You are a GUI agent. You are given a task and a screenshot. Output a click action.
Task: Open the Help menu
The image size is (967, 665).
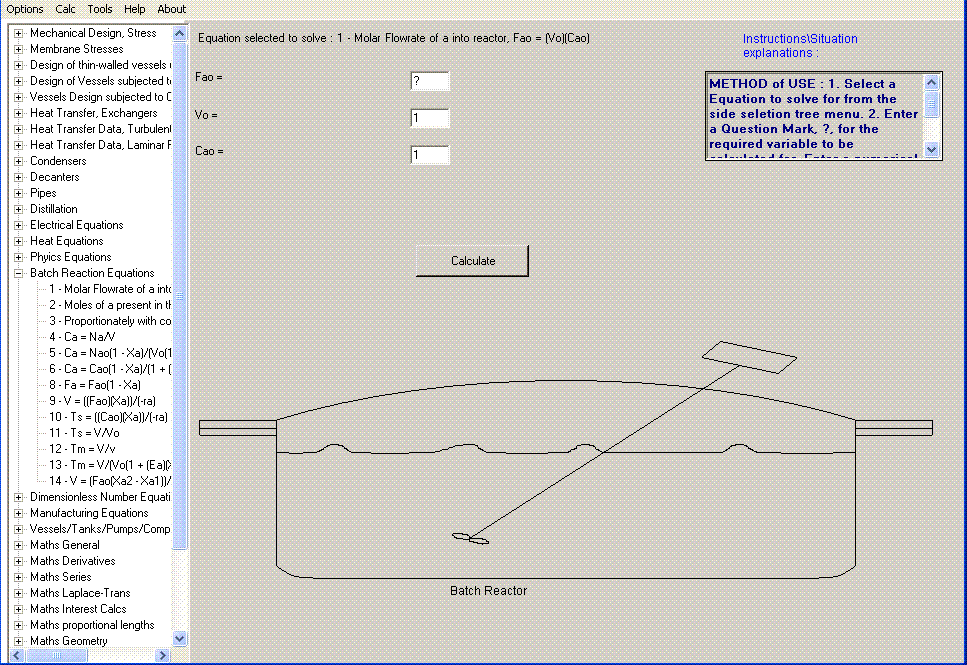pyautogui.click(x=133, y=9)
